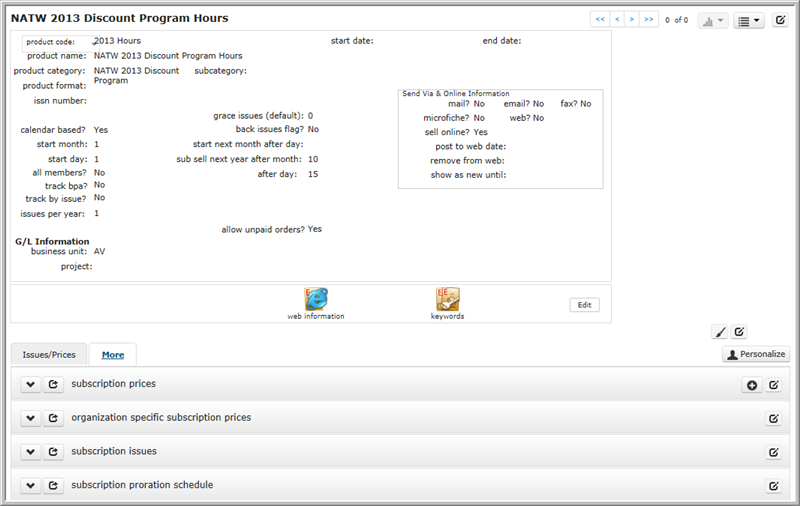The width and height of the screenshot is (800, 506).
Task: Click the 'sell online? Yes' value
Action: pyautogui.click(x=481, y=132)
